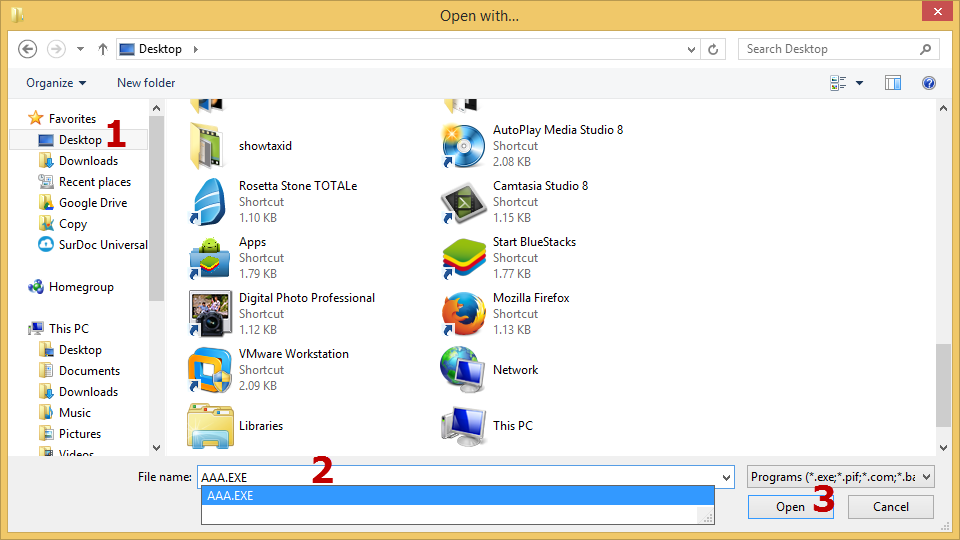The width and height of the screenshot is (960, 540).
Task: Click the file list vertical scrollbar
Action: 943,385
